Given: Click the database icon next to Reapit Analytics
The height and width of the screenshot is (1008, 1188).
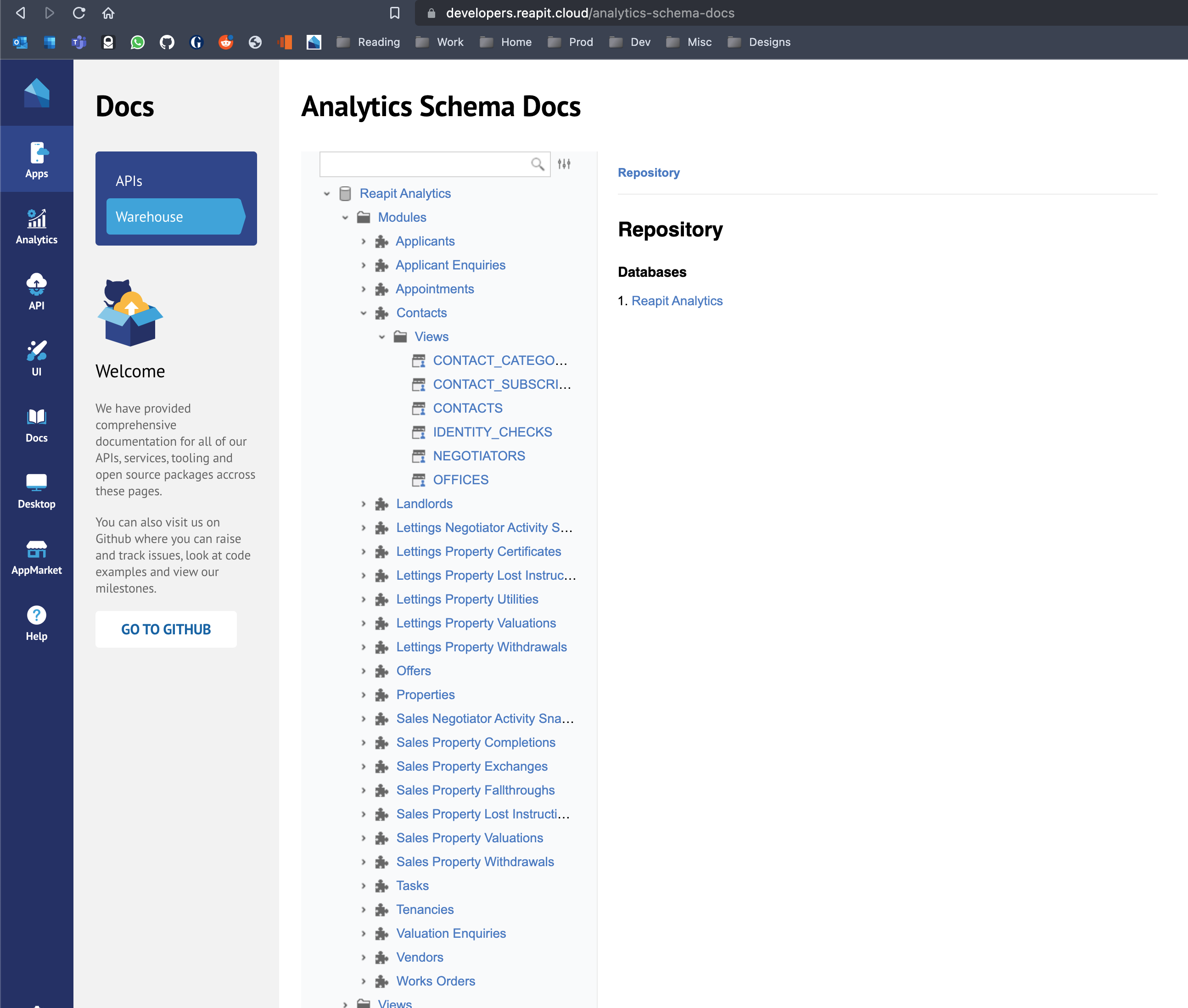Looking at the screenshot, I should [345, 193].
